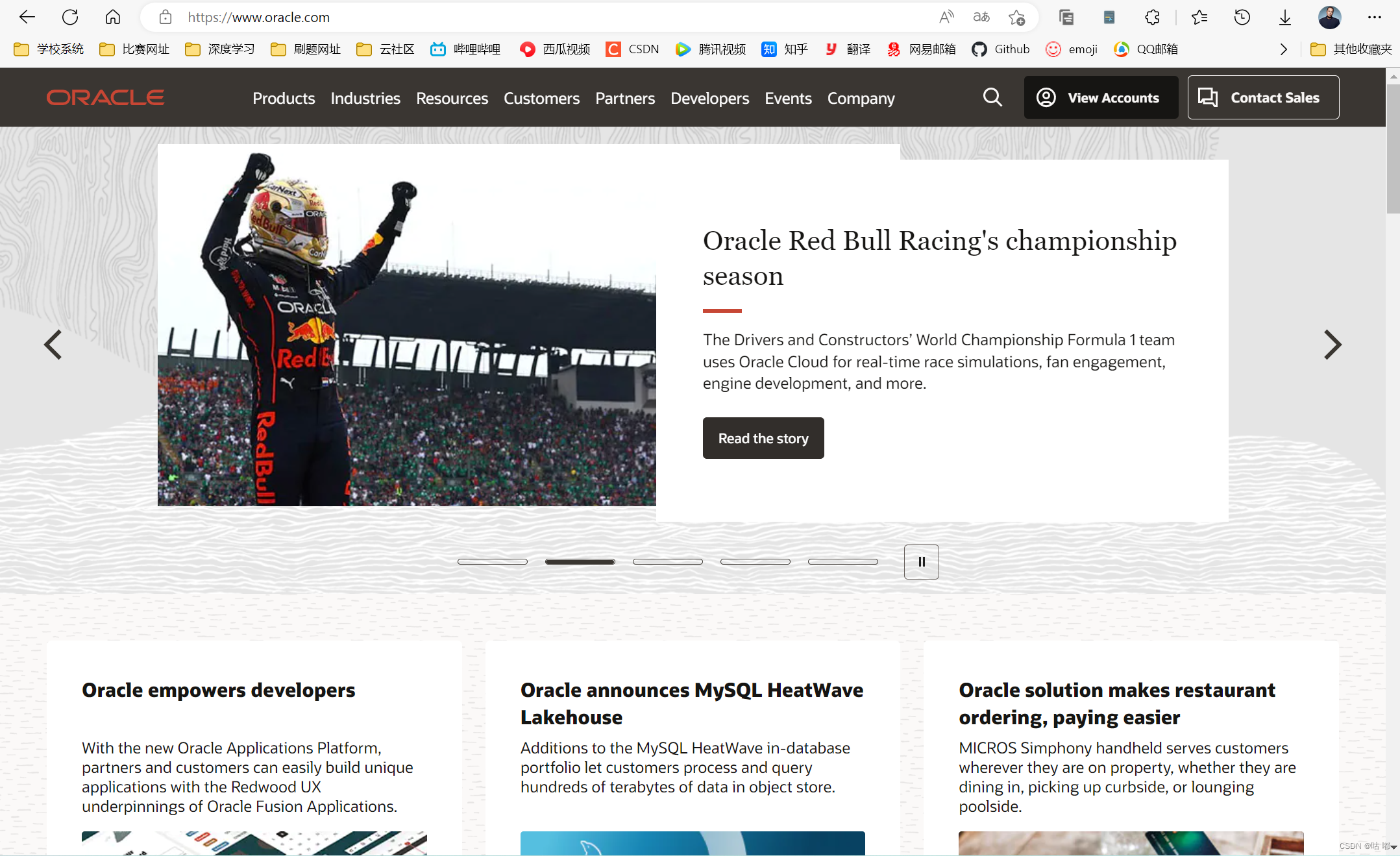This screenshot has height=856, width=1400.
Task: Open the 翻译 bookmark
Action: [848, 49]
